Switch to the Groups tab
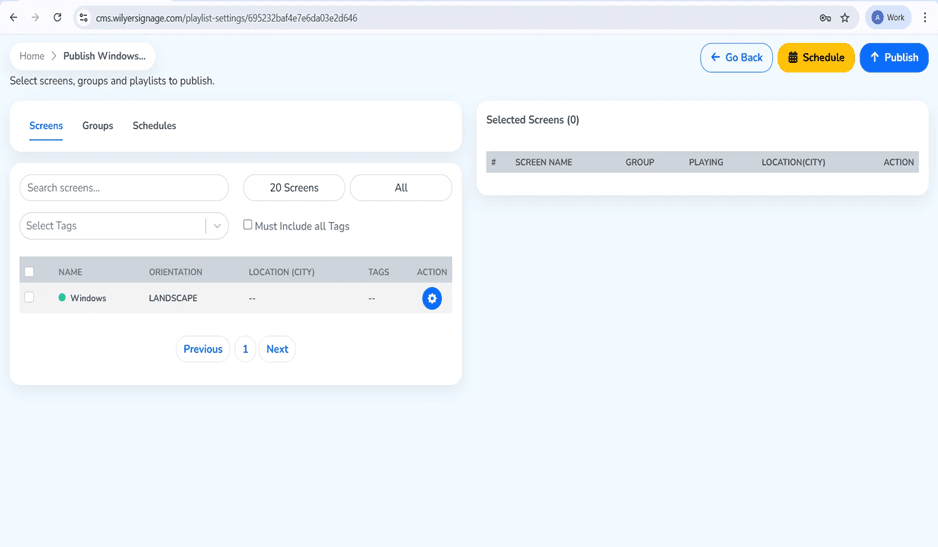This screenshot has height=547, width=938. (x=98, y=126)
